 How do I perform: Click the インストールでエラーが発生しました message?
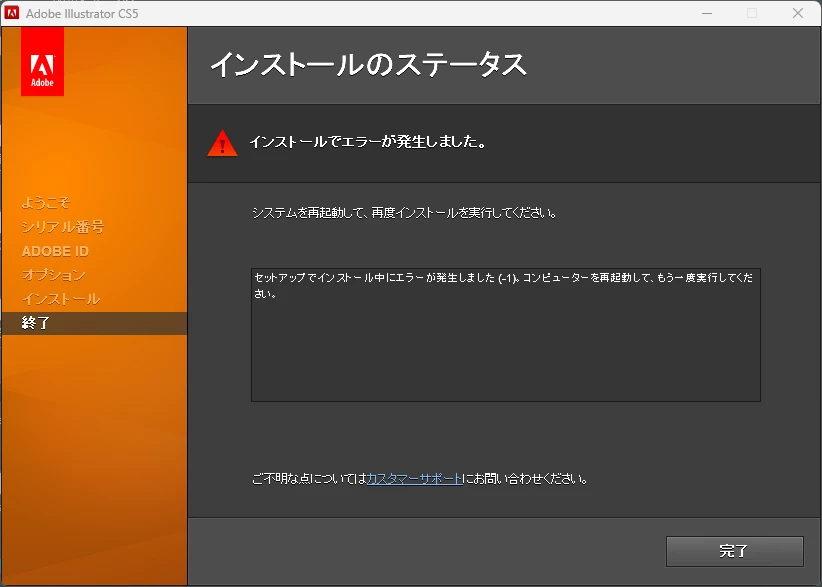point(367,142)
